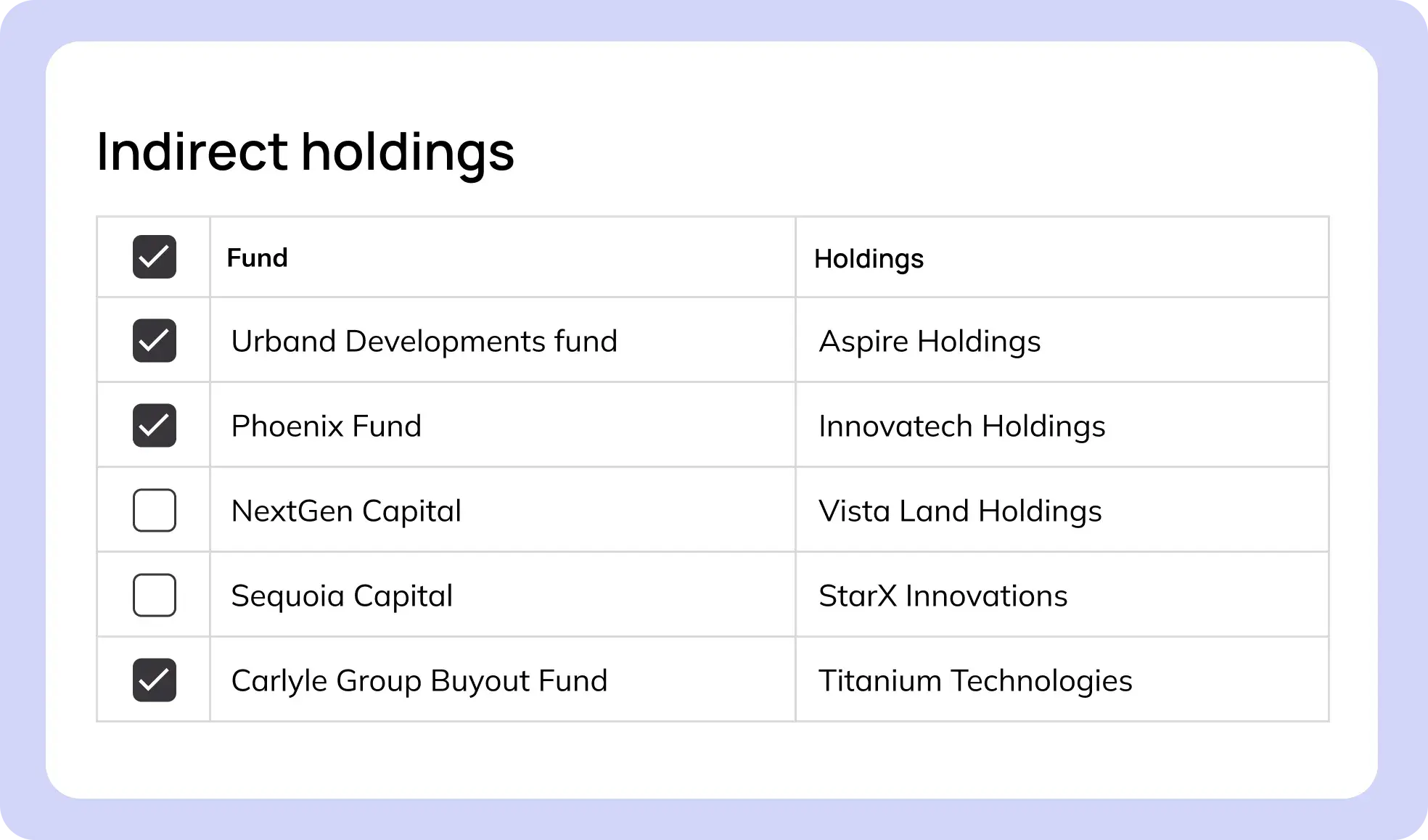This screenshot has height=840, width=1428.
Task: Select the Innovatech Holdings entry
Action: [961, 426]
